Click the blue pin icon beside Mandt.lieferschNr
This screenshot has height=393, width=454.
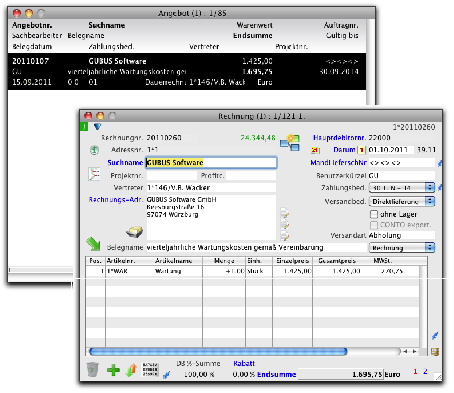pyautogui.click(x=440, y=163)
